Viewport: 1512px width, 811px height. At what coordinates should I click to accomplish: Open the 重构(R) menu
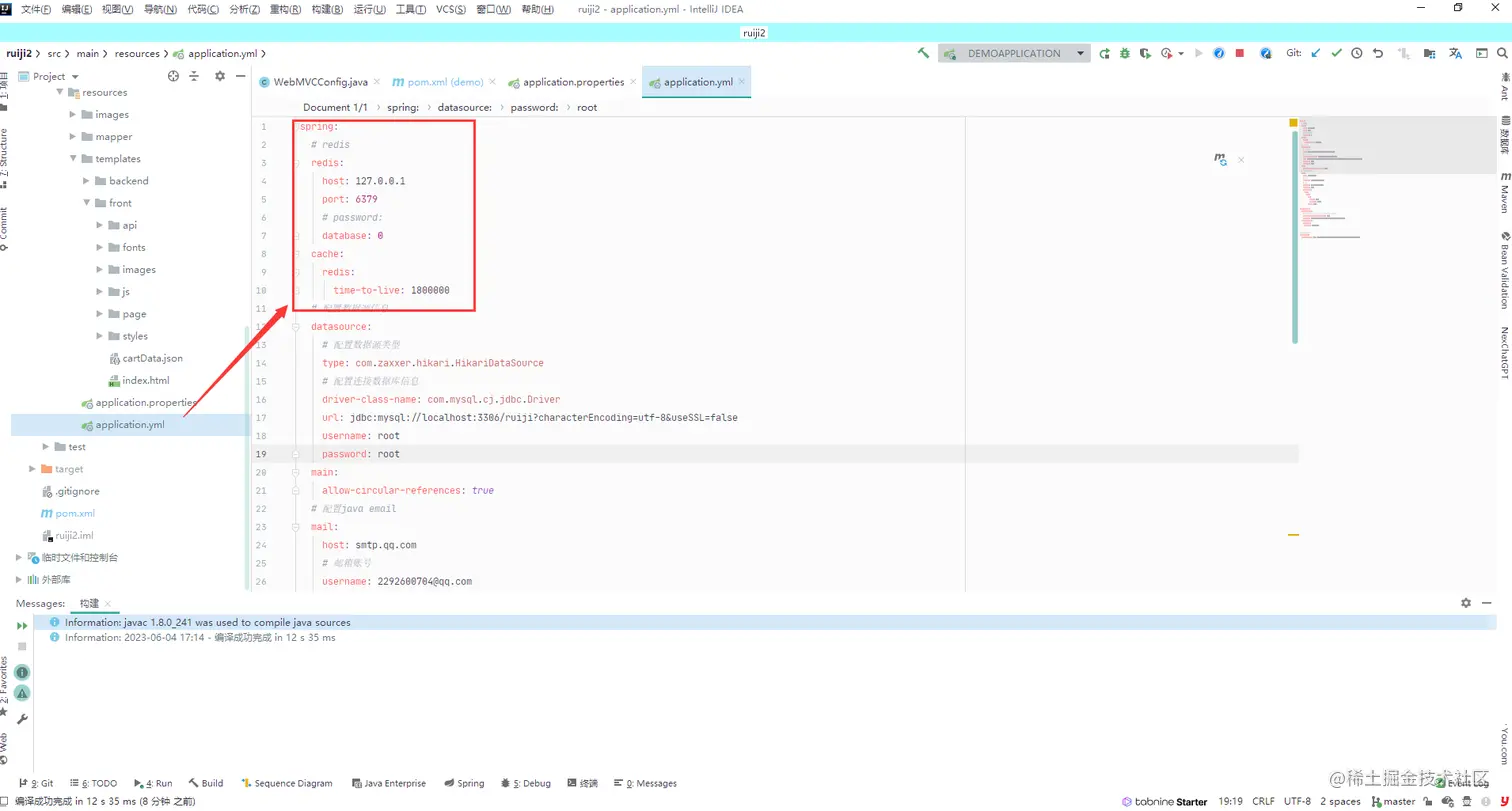[x=286, y=9]
